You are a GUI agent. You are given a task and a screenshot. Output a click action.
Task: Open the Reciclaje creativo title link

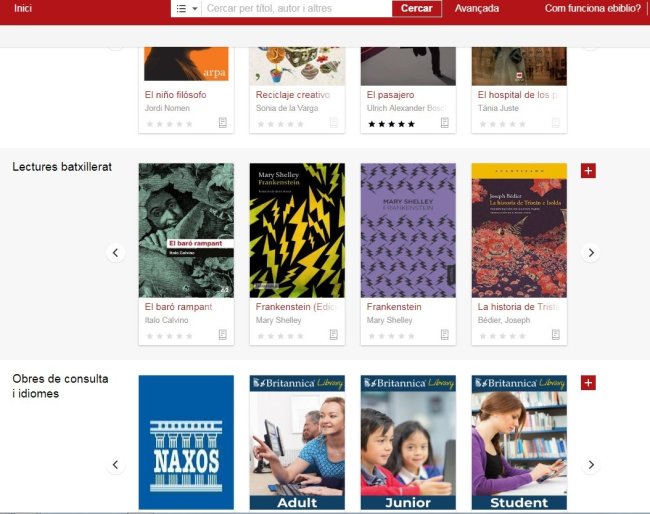coord(293,95)
